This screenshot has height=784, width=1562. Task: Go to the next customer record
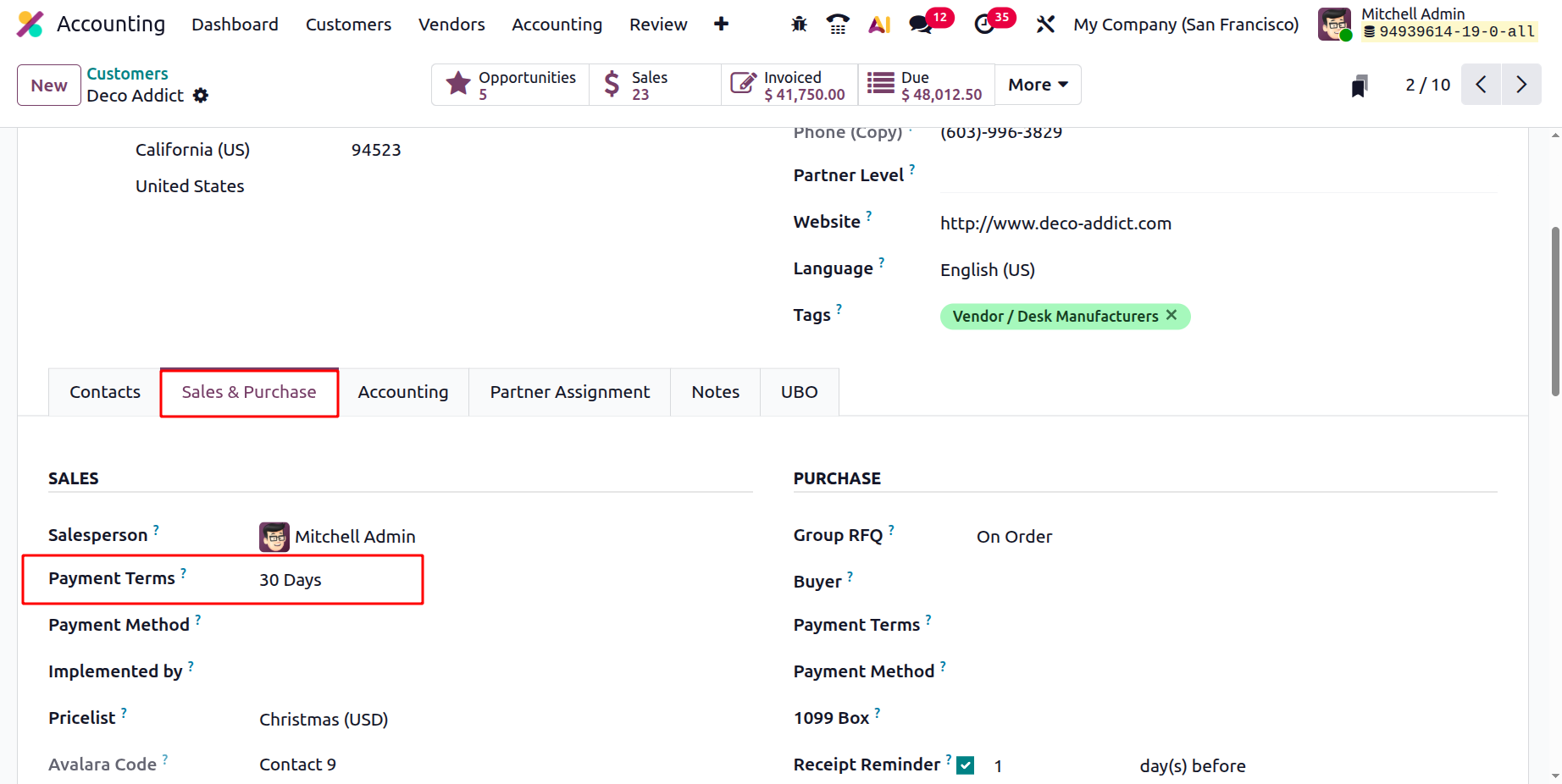(1521, 85)
